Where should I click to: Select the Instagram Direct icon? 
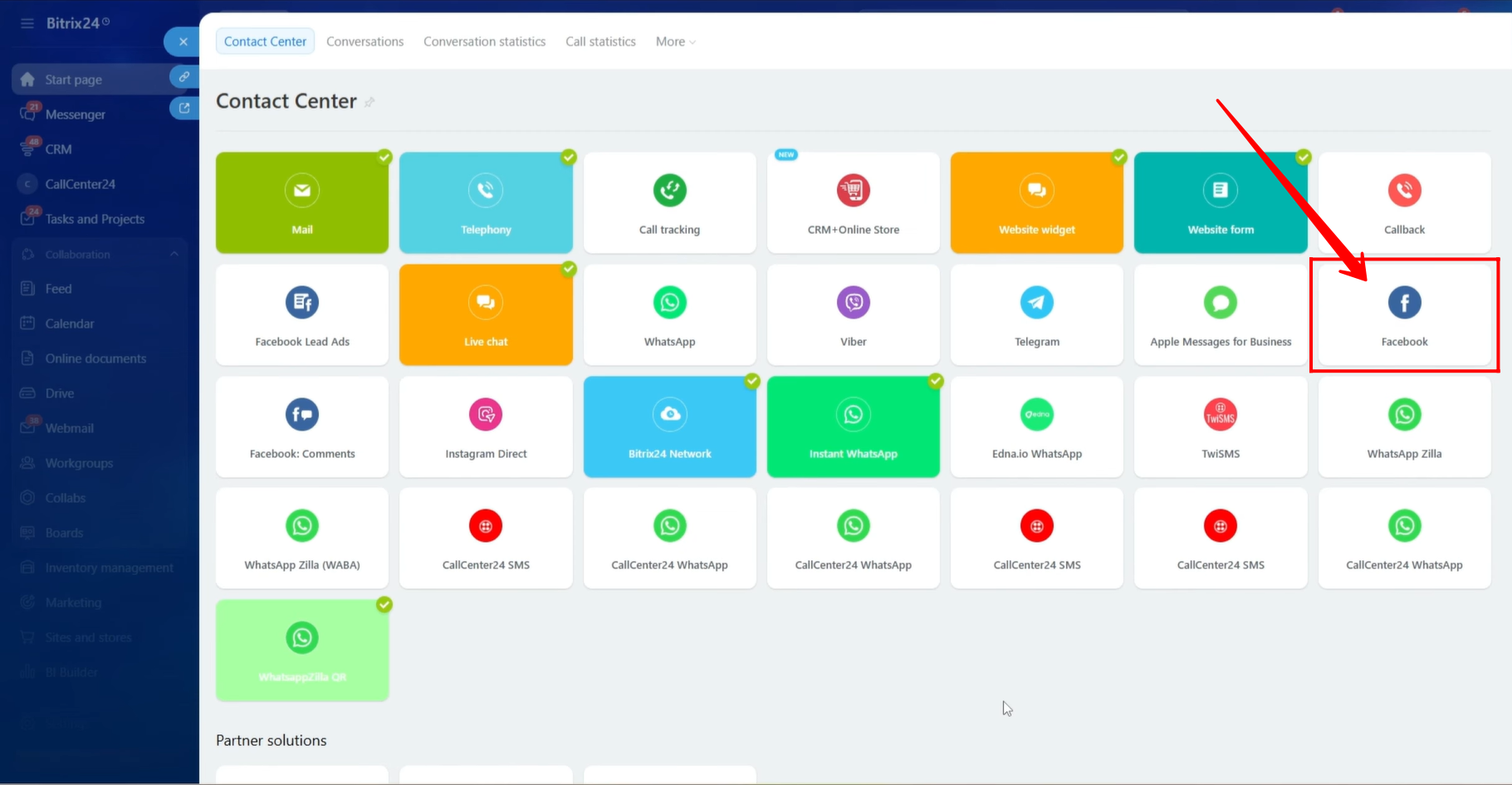[486, 414]
